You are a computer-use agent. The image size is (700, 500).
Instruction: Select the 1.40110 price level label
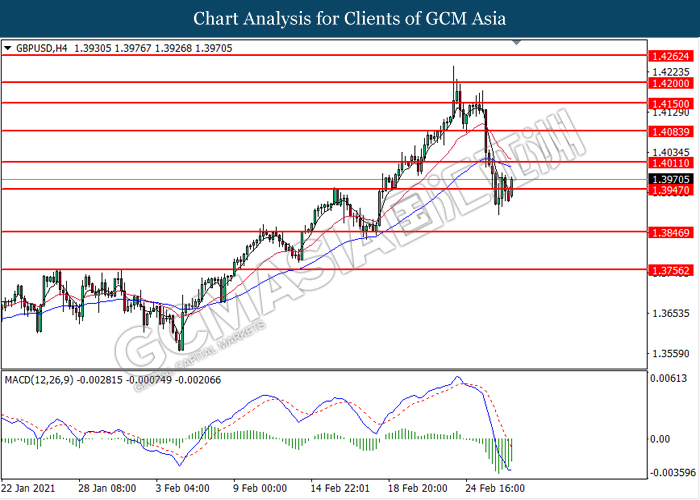[x=671, y=163]
